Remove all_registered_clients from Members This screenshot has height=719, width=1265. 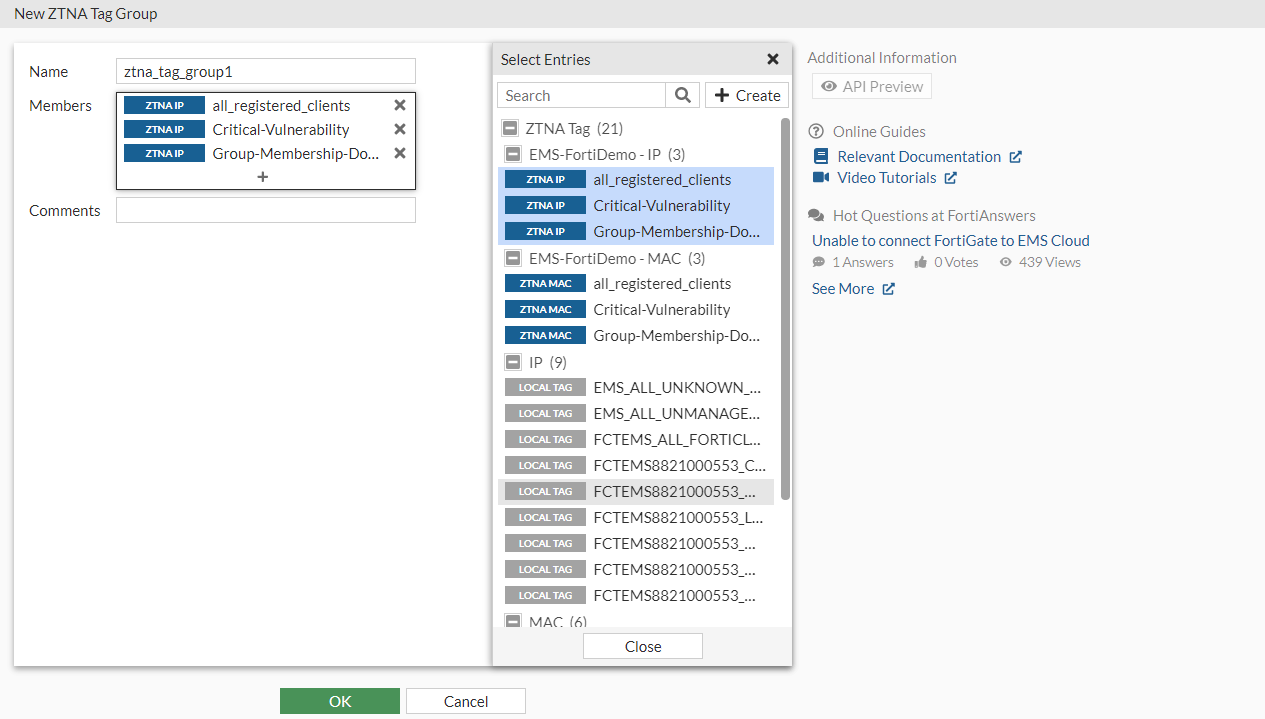pos(400,105)
